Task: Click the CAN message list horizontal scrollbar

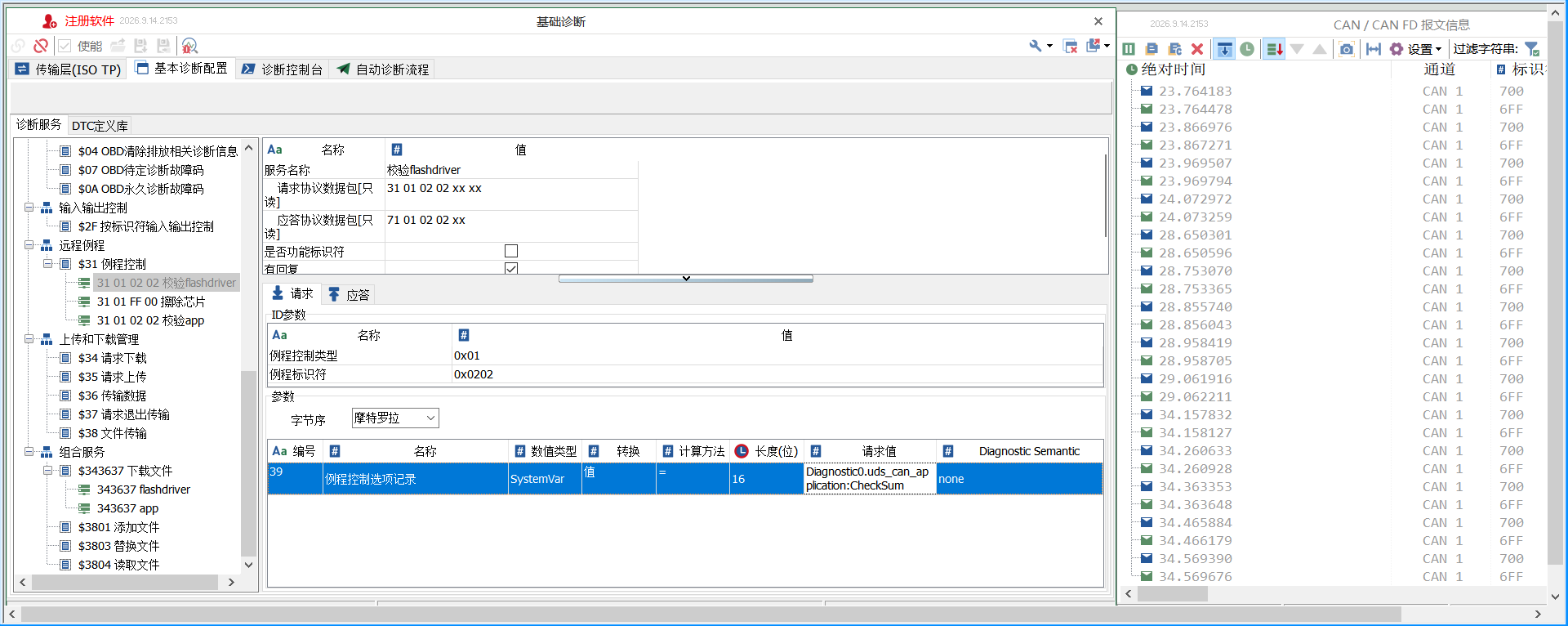Action: (x=1172, y=594)
